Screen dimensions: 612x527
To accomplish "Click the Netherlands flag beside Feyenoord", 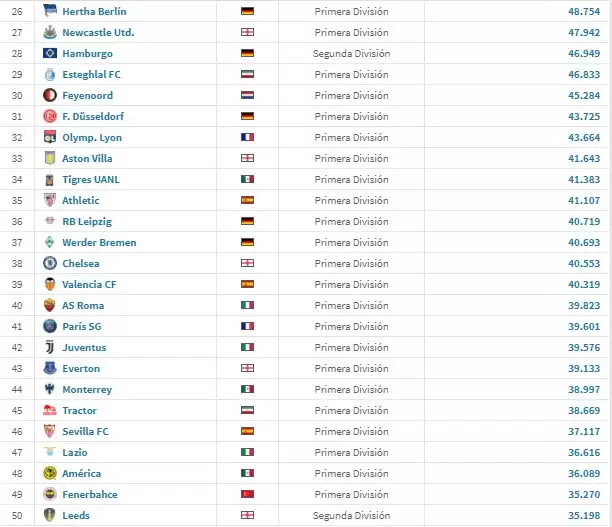I will (248, 95).
